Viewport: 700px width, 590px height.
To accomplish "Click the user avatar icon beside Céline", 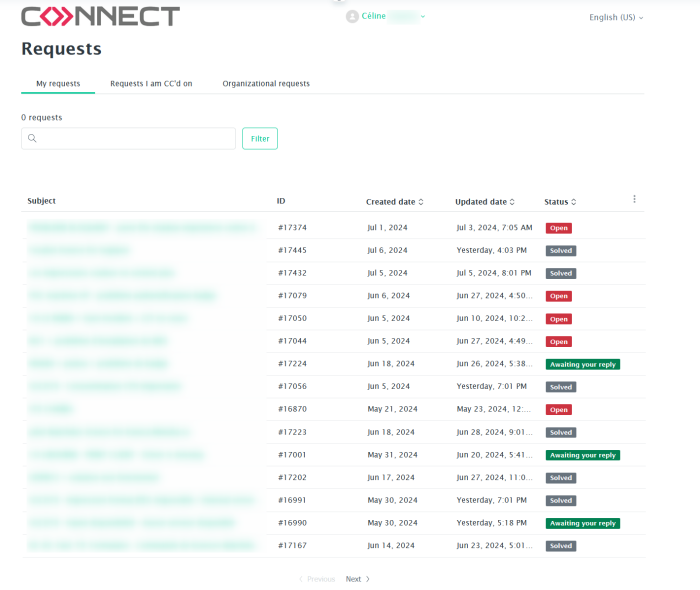I will [352, 17].
